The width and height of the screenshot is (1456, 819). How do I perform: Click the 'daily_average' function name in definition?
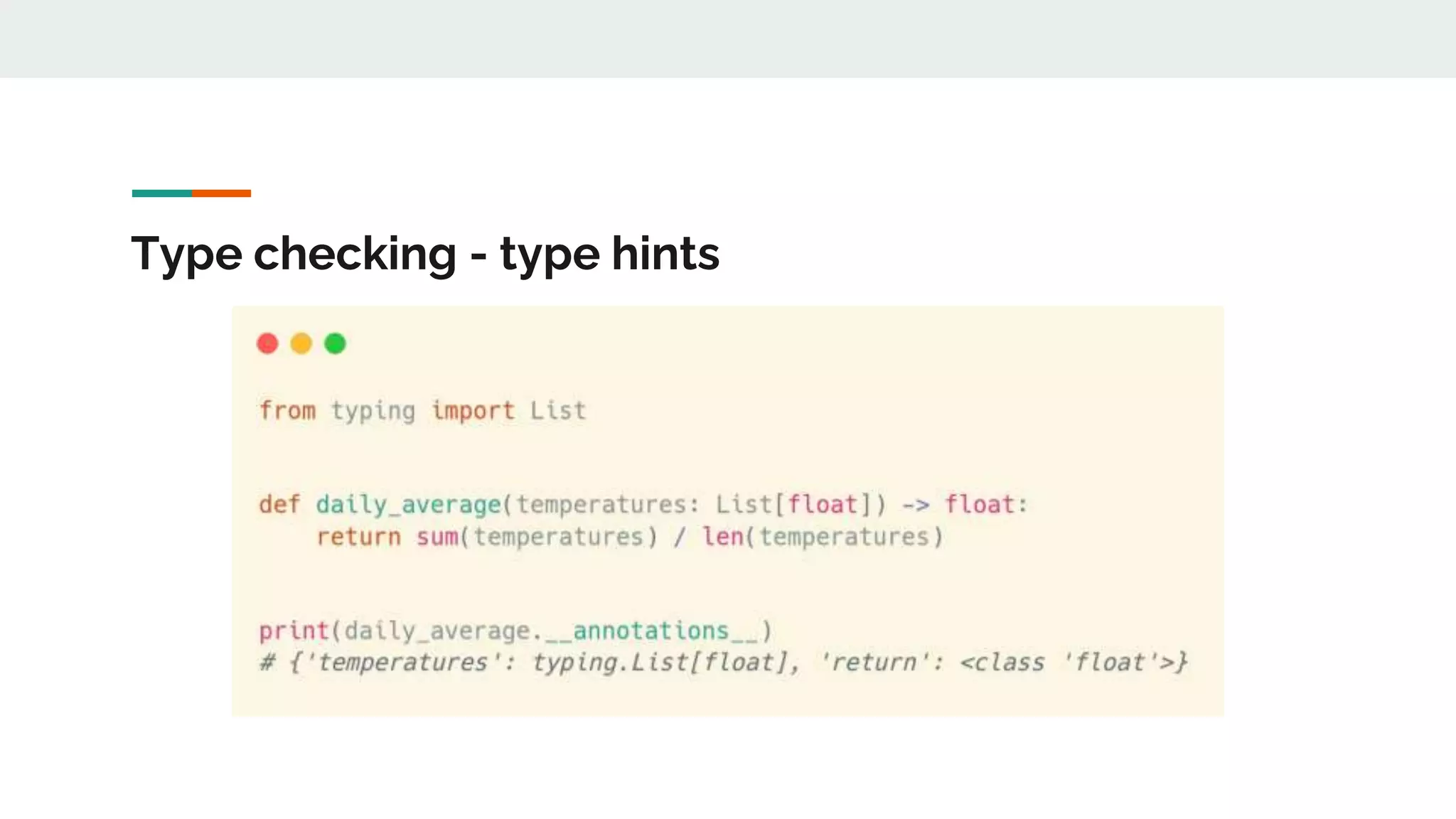coord(409,505)
